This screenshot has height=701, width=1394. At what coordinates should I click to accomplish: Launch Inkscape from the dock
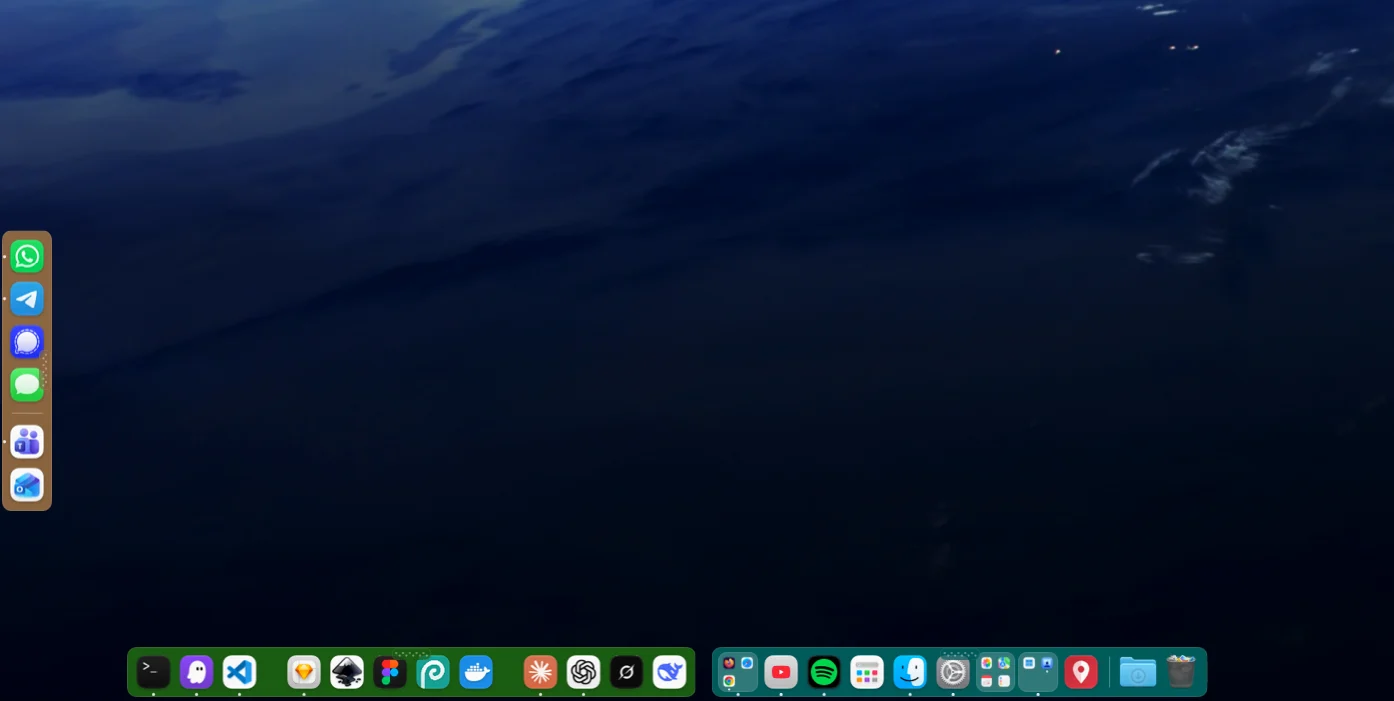click(347, 672)
